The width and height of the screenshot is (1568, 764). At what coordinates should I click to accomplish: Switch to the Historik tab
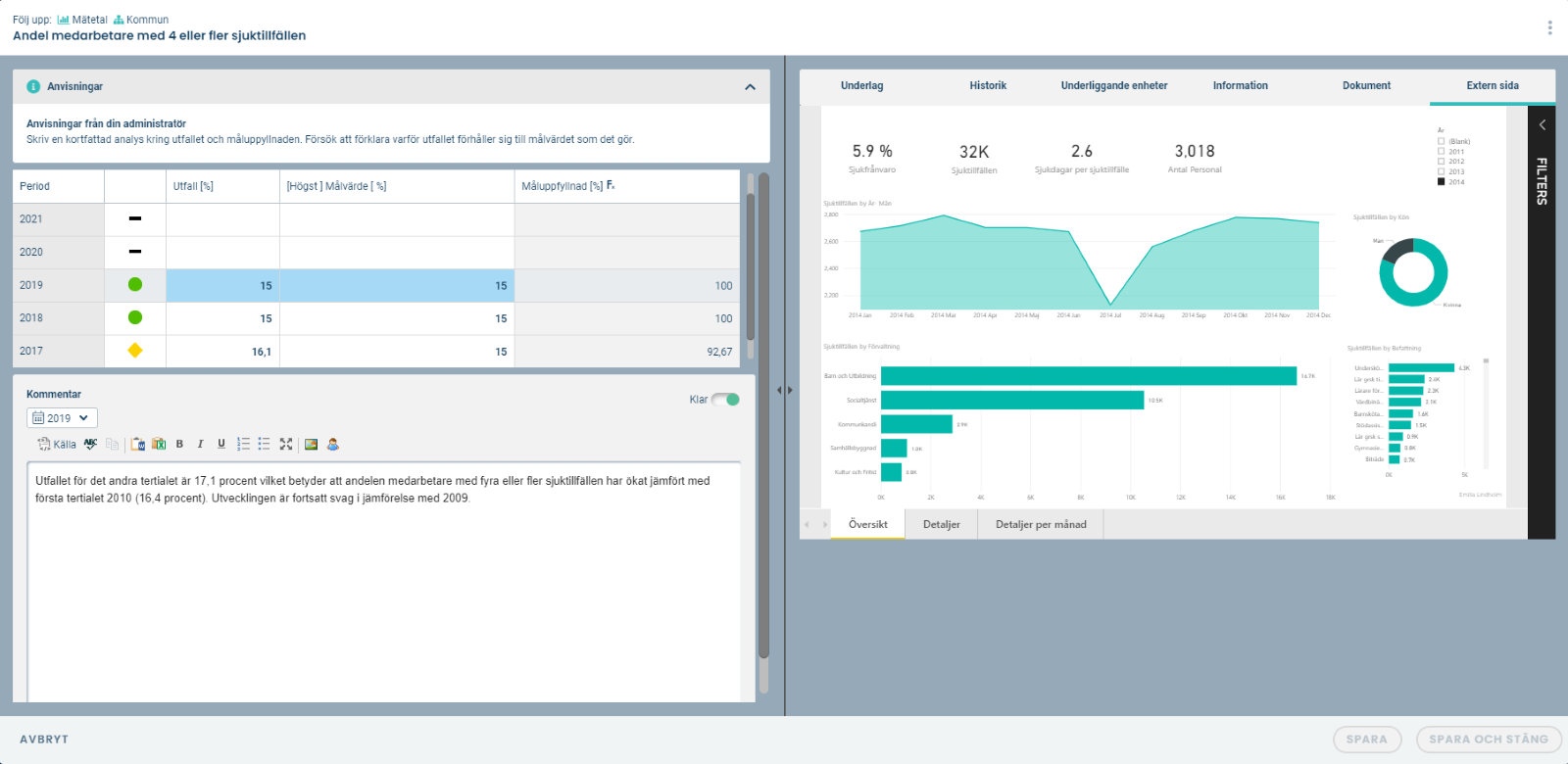coord(988,86)
